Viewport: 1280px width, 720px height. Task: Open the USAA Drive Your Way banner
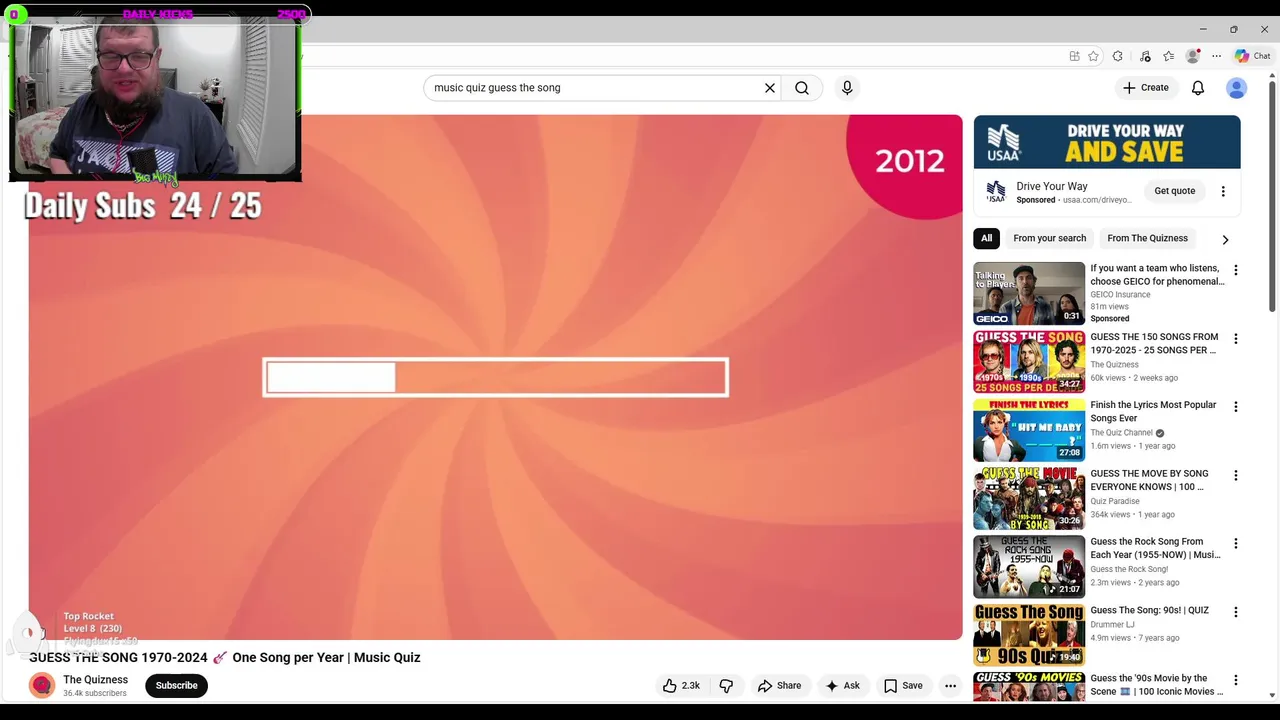coord(1107,142)
